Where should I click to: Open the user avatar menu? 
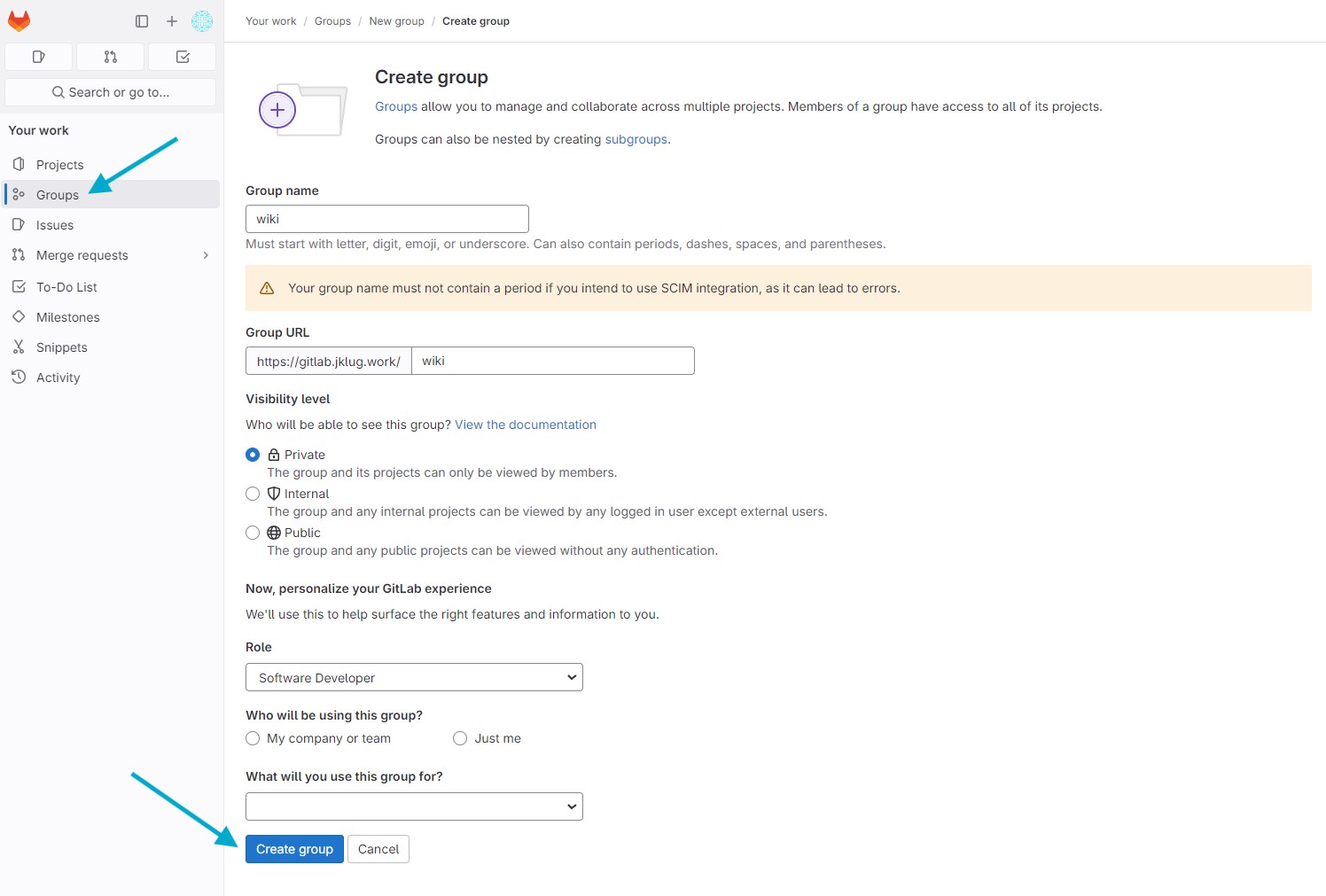[202, 21]
